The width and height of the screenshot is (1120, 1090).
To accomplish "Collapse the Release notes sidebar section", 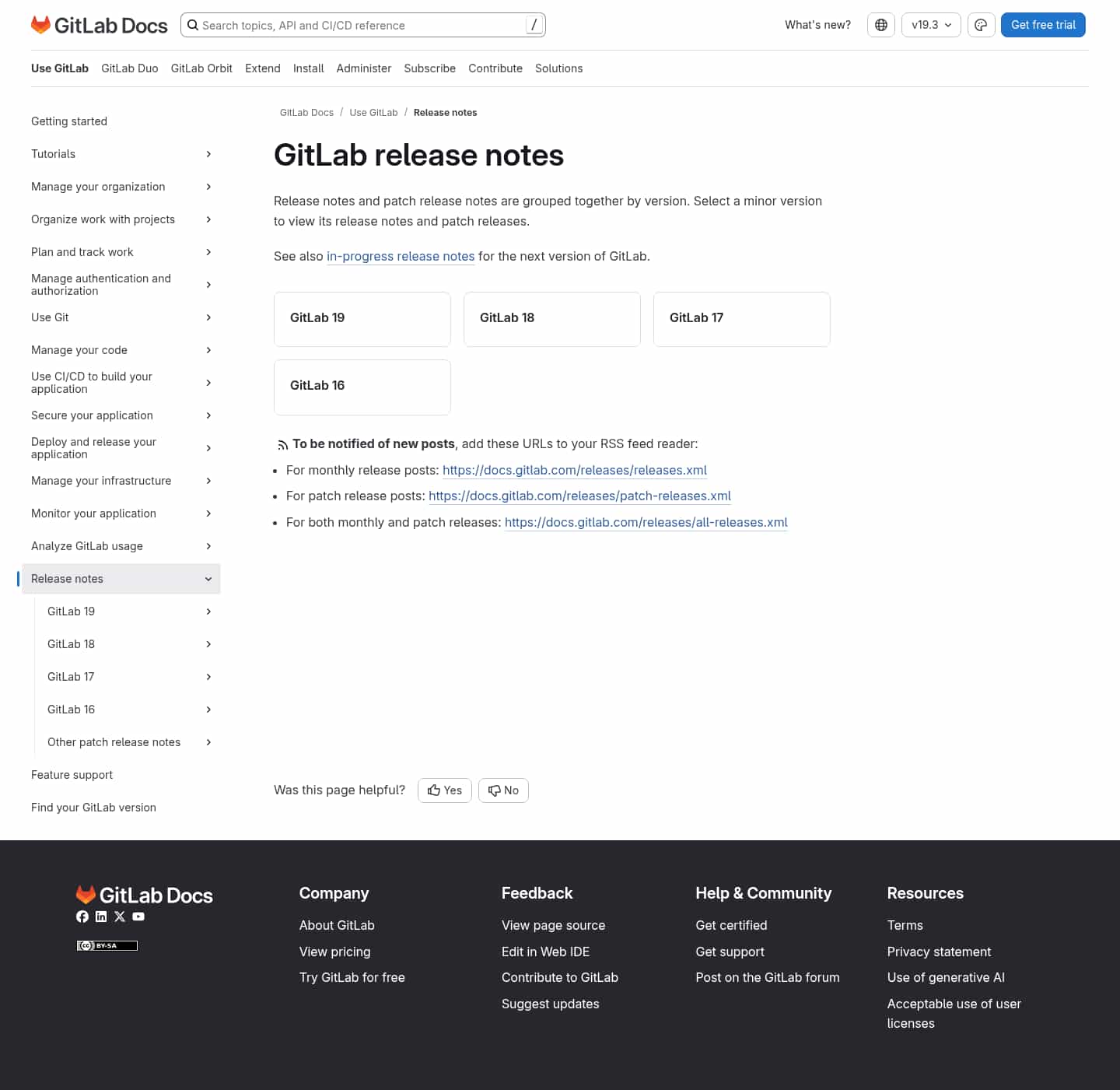I will click(x=208, y=579).
